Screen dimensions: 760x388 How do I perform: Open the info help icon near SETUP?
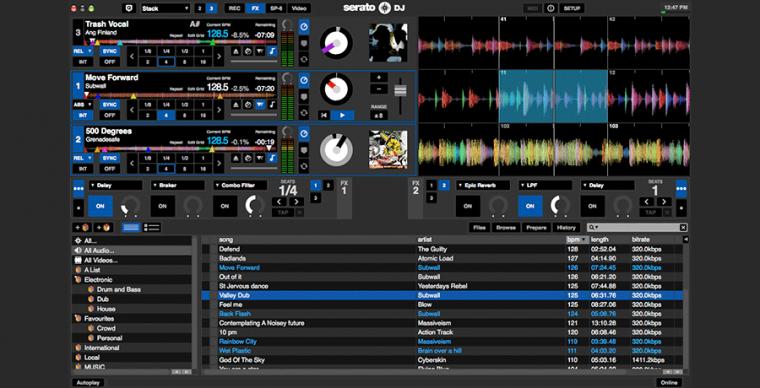(x=550, y=8)
